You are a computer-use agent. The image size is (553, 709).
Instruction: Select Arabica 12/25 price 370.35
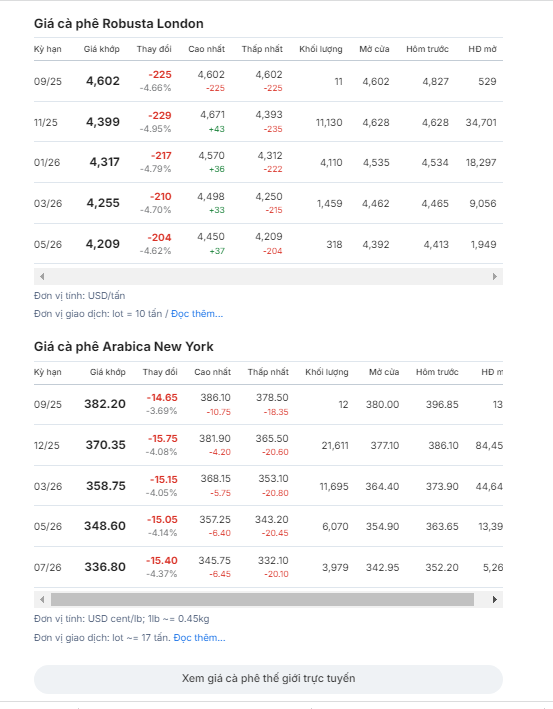(106, 445)
